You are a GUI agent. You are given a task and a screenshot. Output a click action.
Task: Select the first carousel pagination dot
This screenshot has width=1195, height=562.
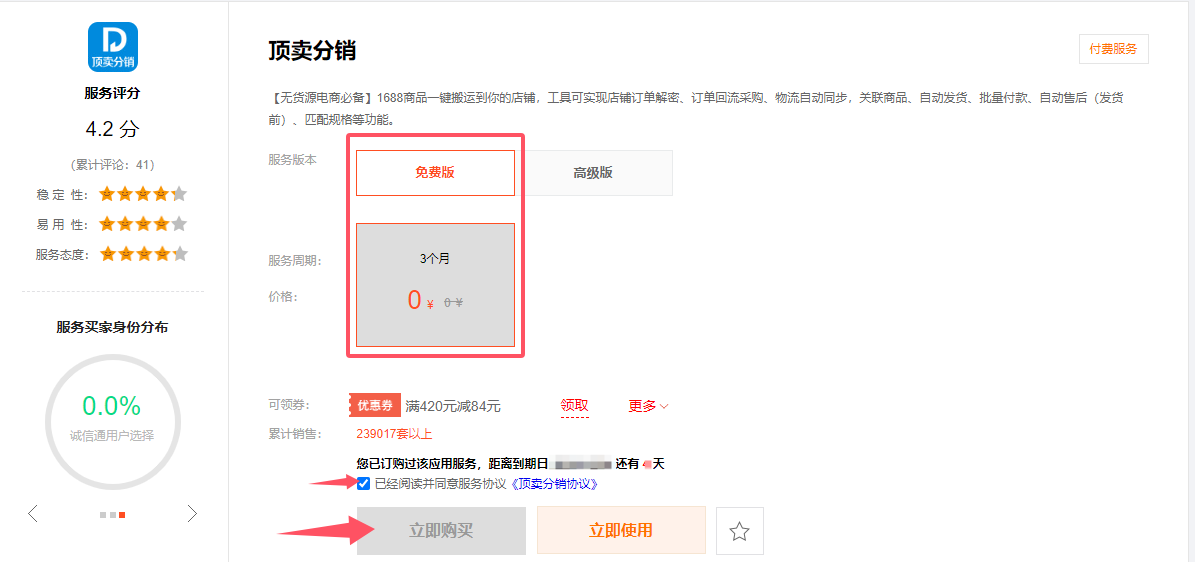point(102,515)
